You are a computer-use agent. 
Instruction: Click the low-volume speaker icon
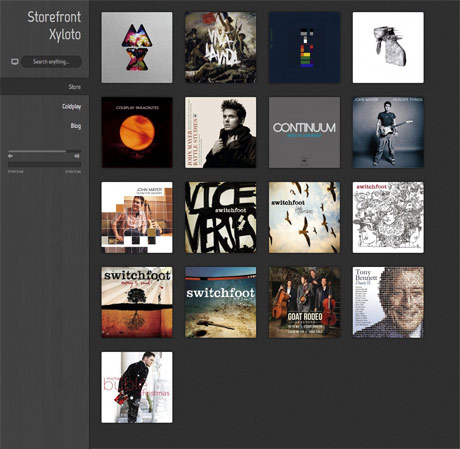[11, 156]
